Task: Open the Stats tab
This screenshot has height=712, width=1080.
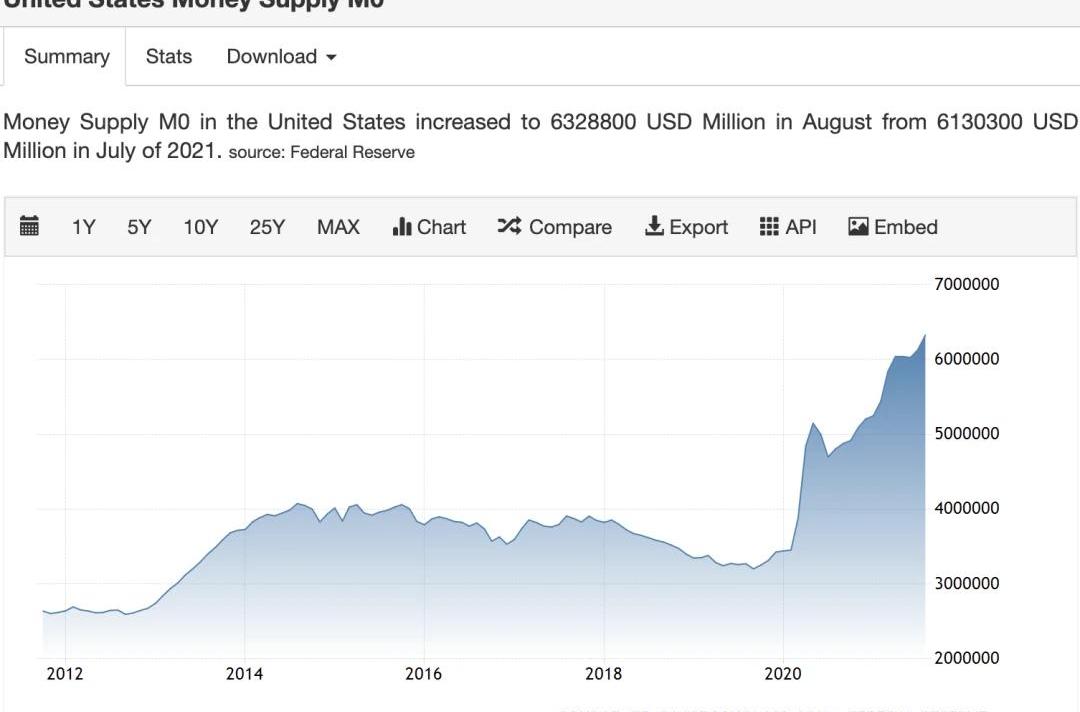Action: (168, 57)
